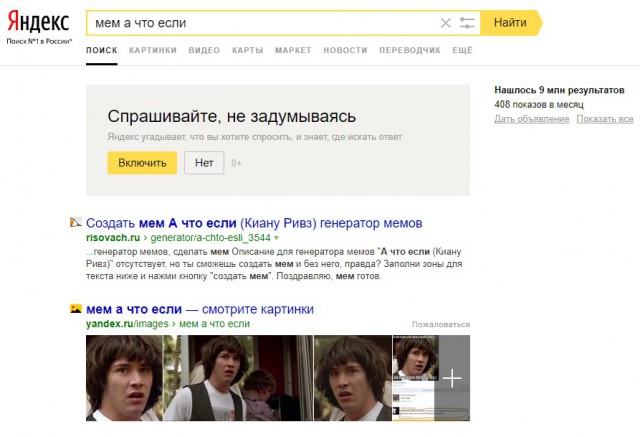The image size is (640, 437).
Task: Click the Yandex Images favicon icon
Action: click(75, 310)
